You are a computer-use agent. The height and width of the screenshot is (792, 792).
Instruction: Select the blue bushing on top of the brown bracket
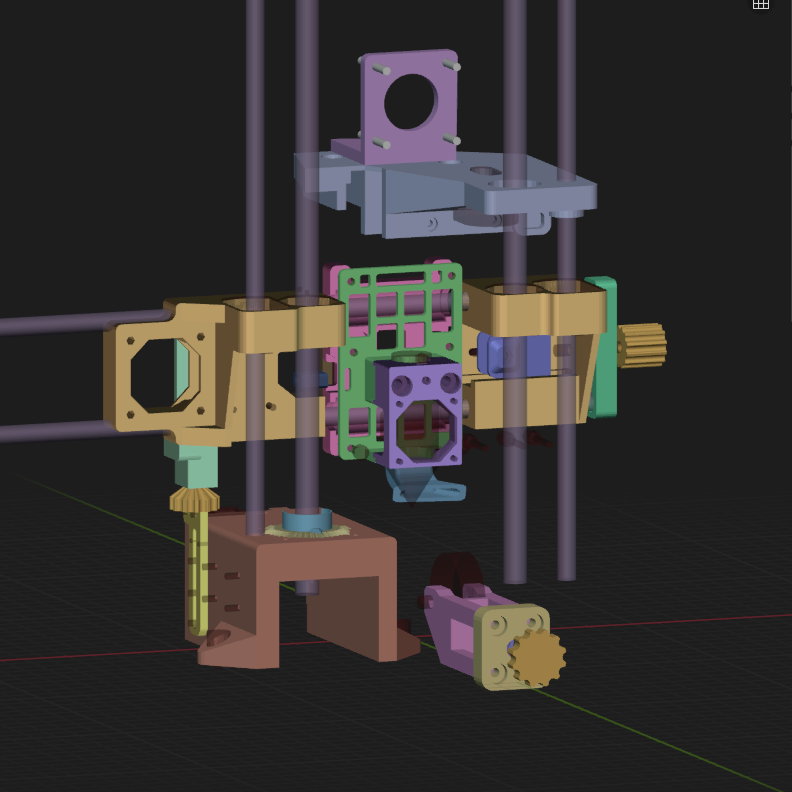coord(307,520)
